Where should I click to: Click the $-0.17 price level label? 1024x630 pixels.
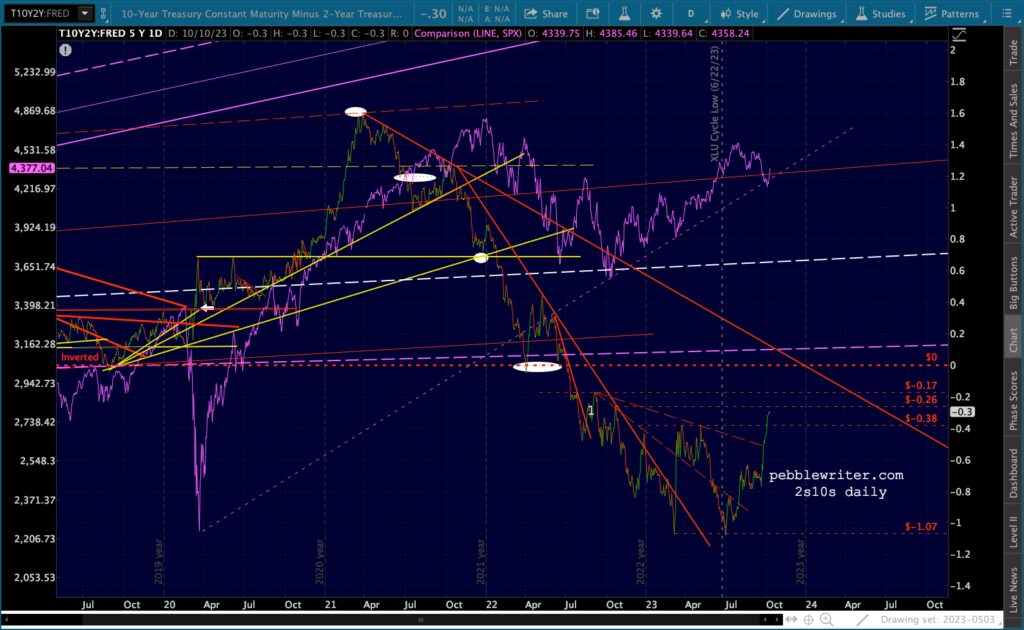[x=921, y=385]
